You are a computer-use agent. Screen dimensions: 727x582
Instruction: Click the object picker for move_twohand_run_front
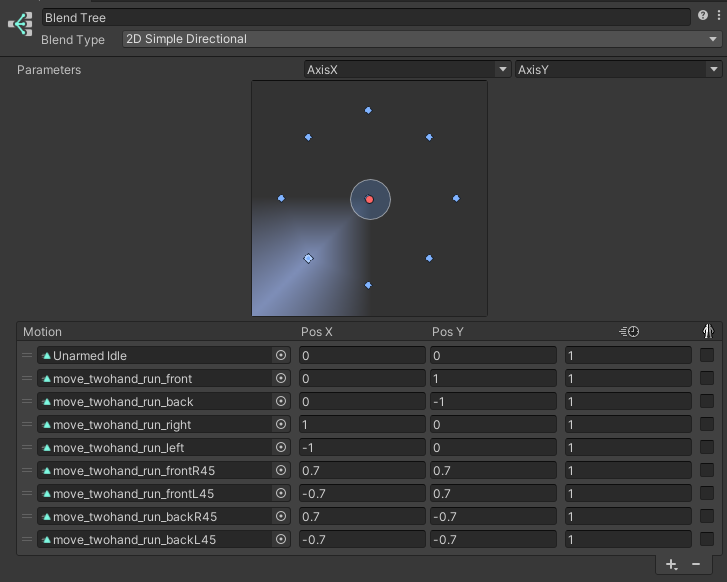click(x=281, y=378)
